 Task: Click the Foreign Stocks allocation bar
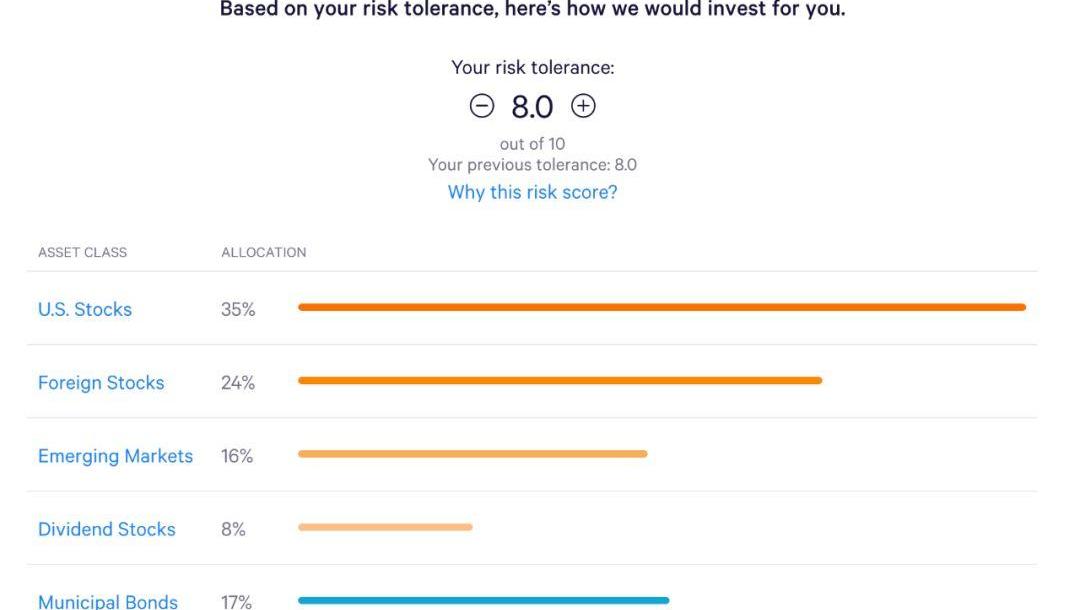559,381
